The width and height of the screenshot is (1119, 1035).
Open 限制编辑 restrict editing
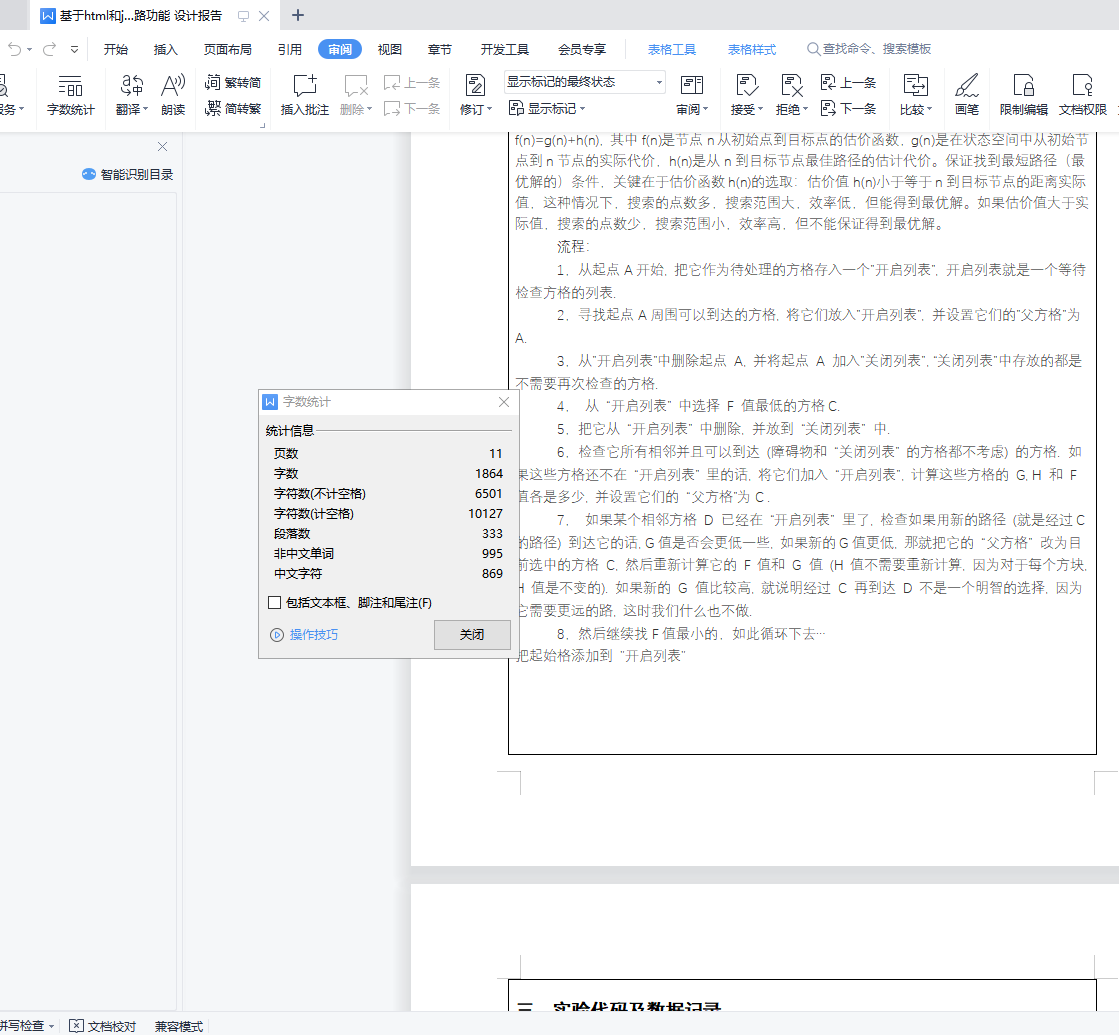click(x=1023, y=94)
